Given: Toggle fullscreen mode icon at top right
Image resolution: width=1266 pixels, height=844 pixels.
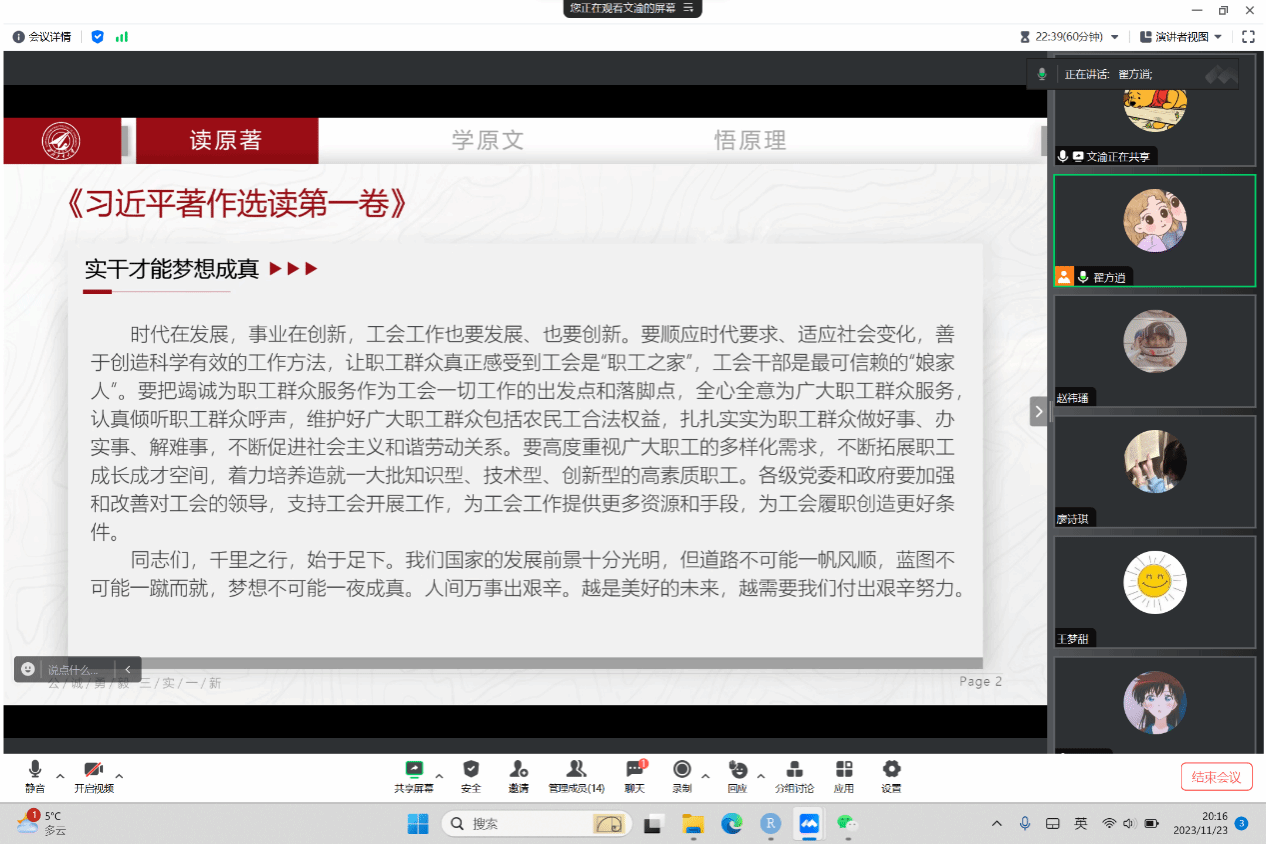Looking at the screenshot, I should tap(1247, 37).
